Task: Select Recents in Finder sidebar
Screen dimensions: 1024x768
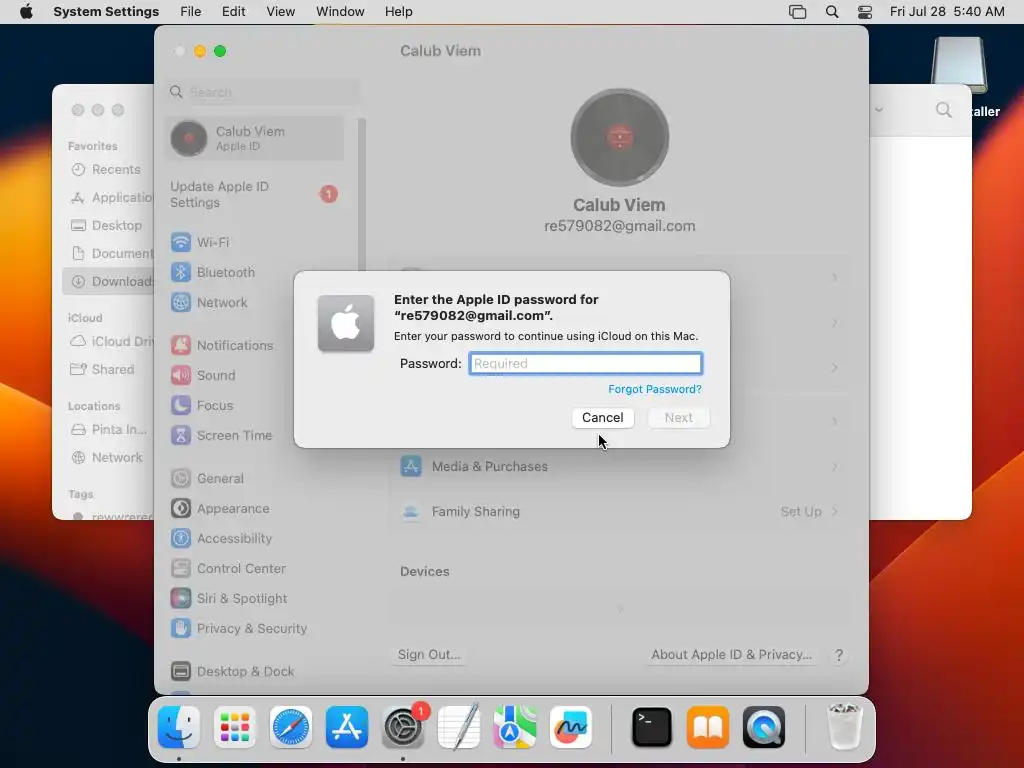Action: [108, 170]
